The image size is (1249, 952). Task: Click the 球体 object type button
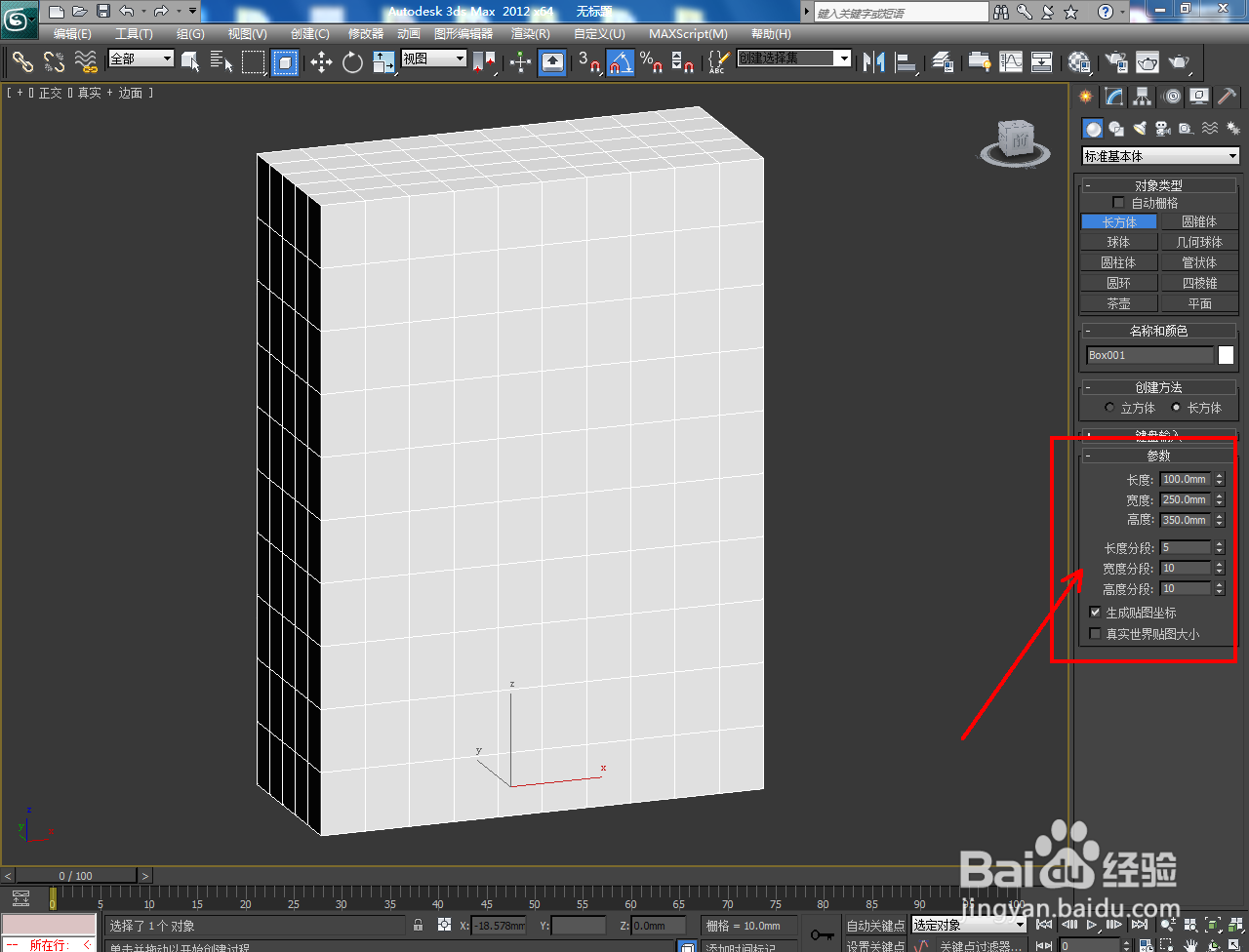(1119, 242)
